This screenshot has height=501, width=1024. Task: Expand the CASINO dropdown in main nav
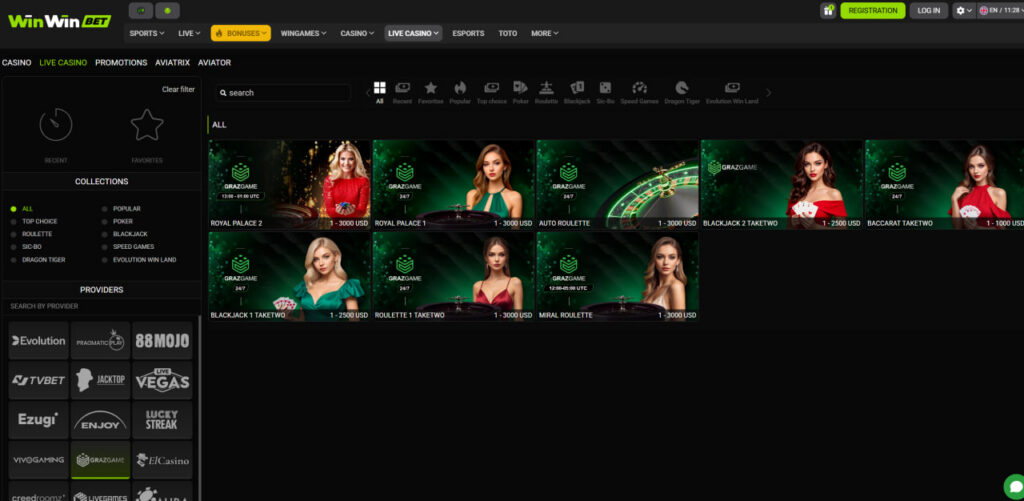(x=357, y=33)
